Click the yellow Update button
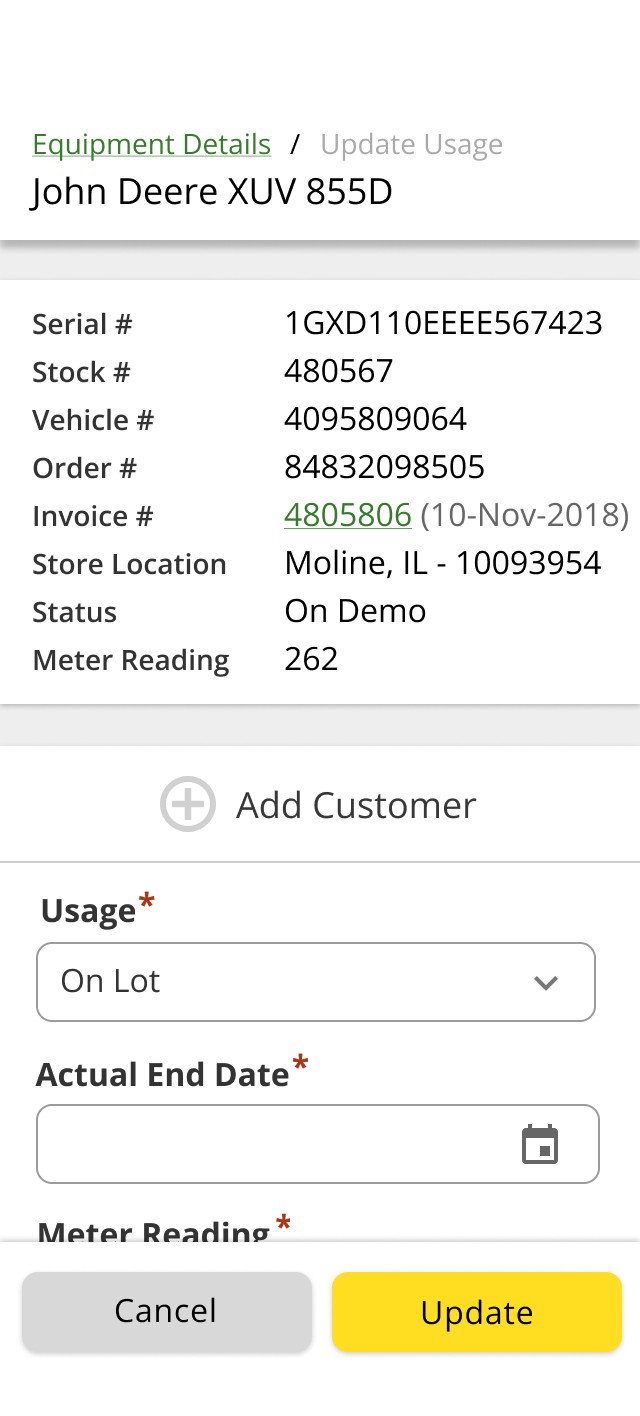 (x=477, y=1312)
